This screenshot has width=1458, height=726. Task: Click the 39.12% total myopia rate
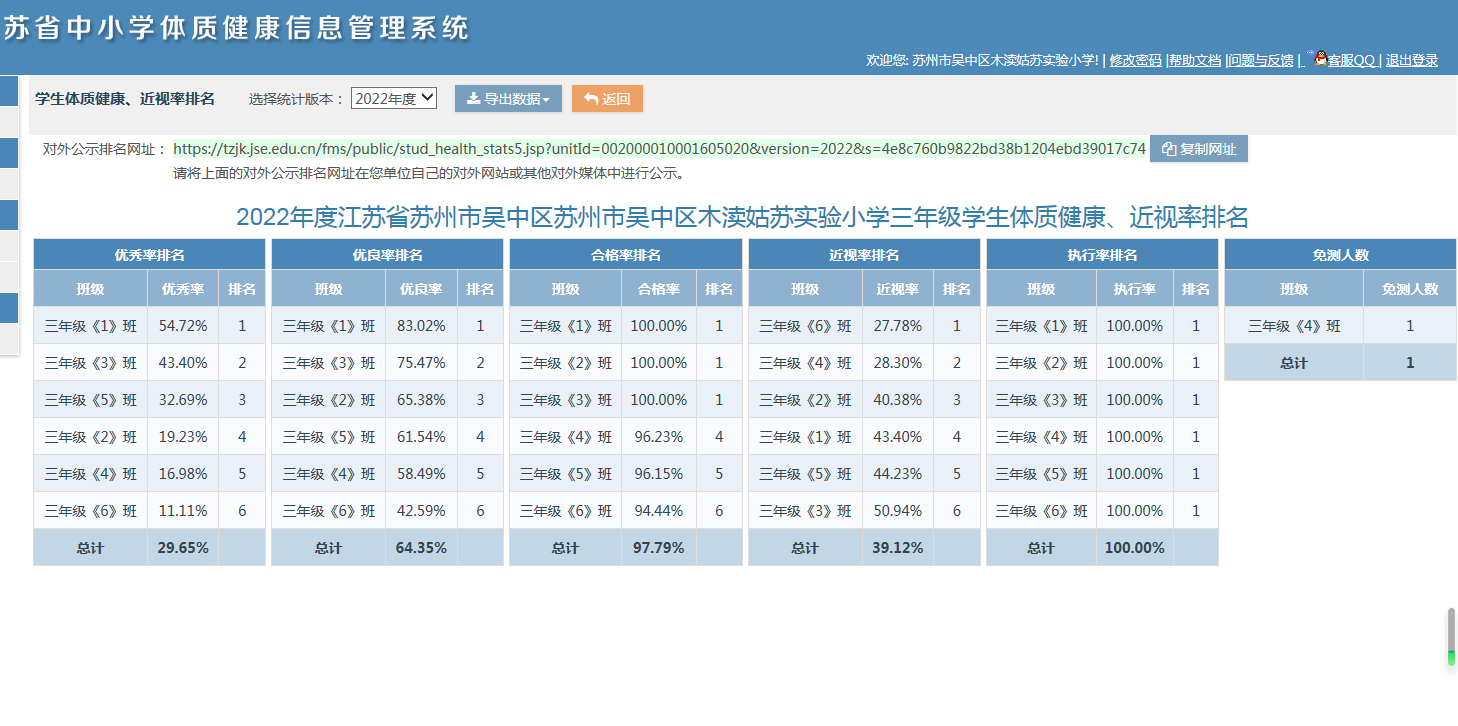point(898,548)
